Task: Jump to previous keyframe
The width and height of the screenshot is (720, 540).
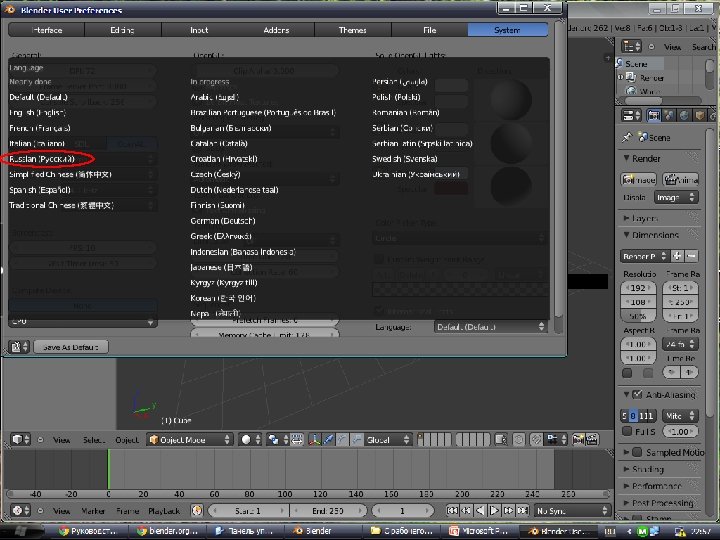Action: coord(466,510)
